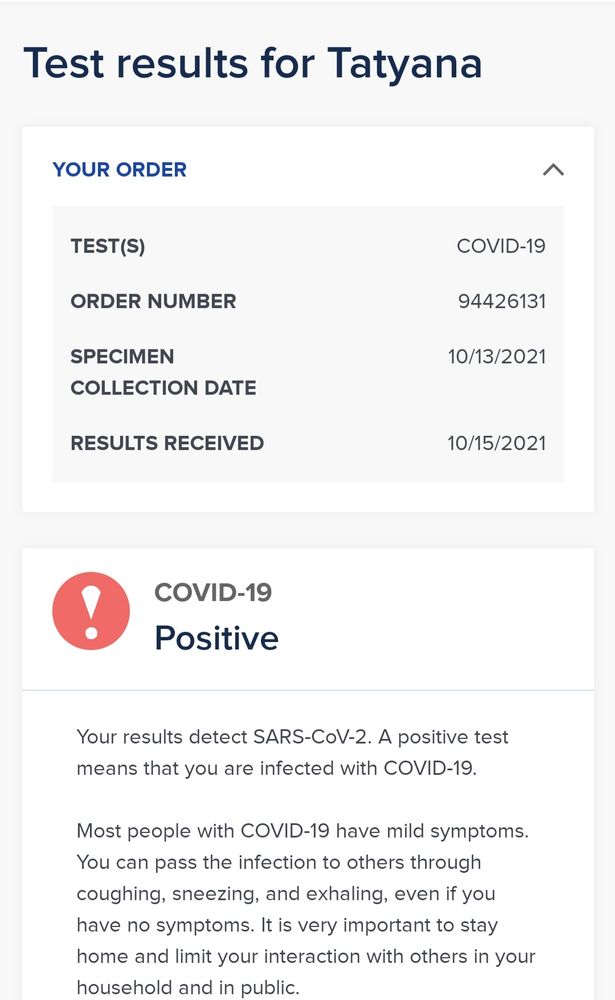Click the 'stay home' guidance text line
Image resolution: width=615 pixels, height=1000 pixels.
(287, 925)
